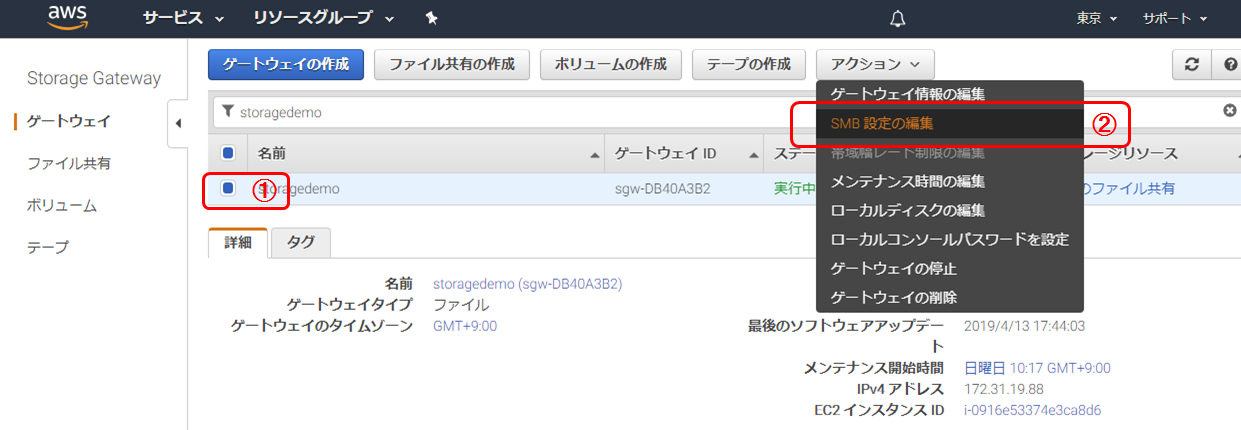Toggle the アクション dropdown button
The width and height of the screenshot is (1241, 430).
pyautogui.click(x=876, y=64)
